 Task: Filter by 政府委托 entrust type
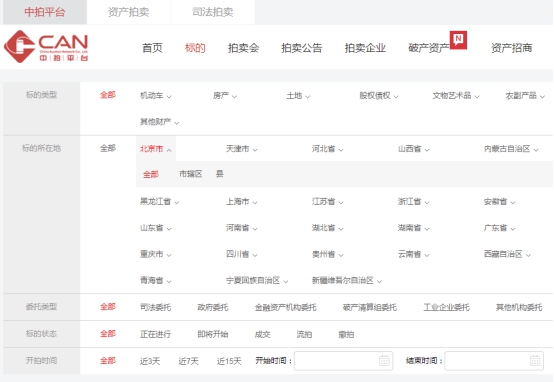click(x=213, y=307)
